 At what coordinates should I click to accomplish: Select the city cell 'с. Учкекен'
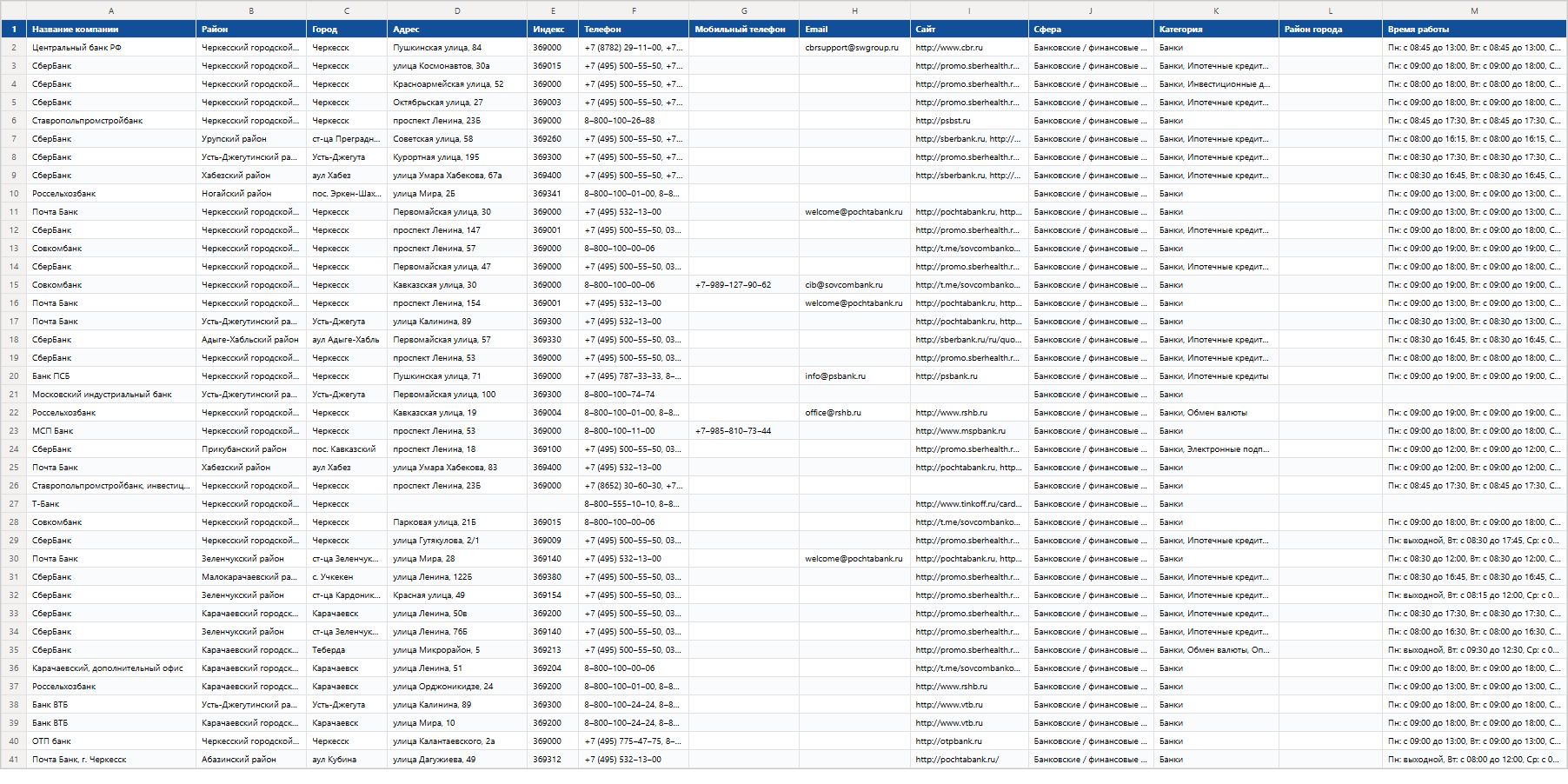347,577
